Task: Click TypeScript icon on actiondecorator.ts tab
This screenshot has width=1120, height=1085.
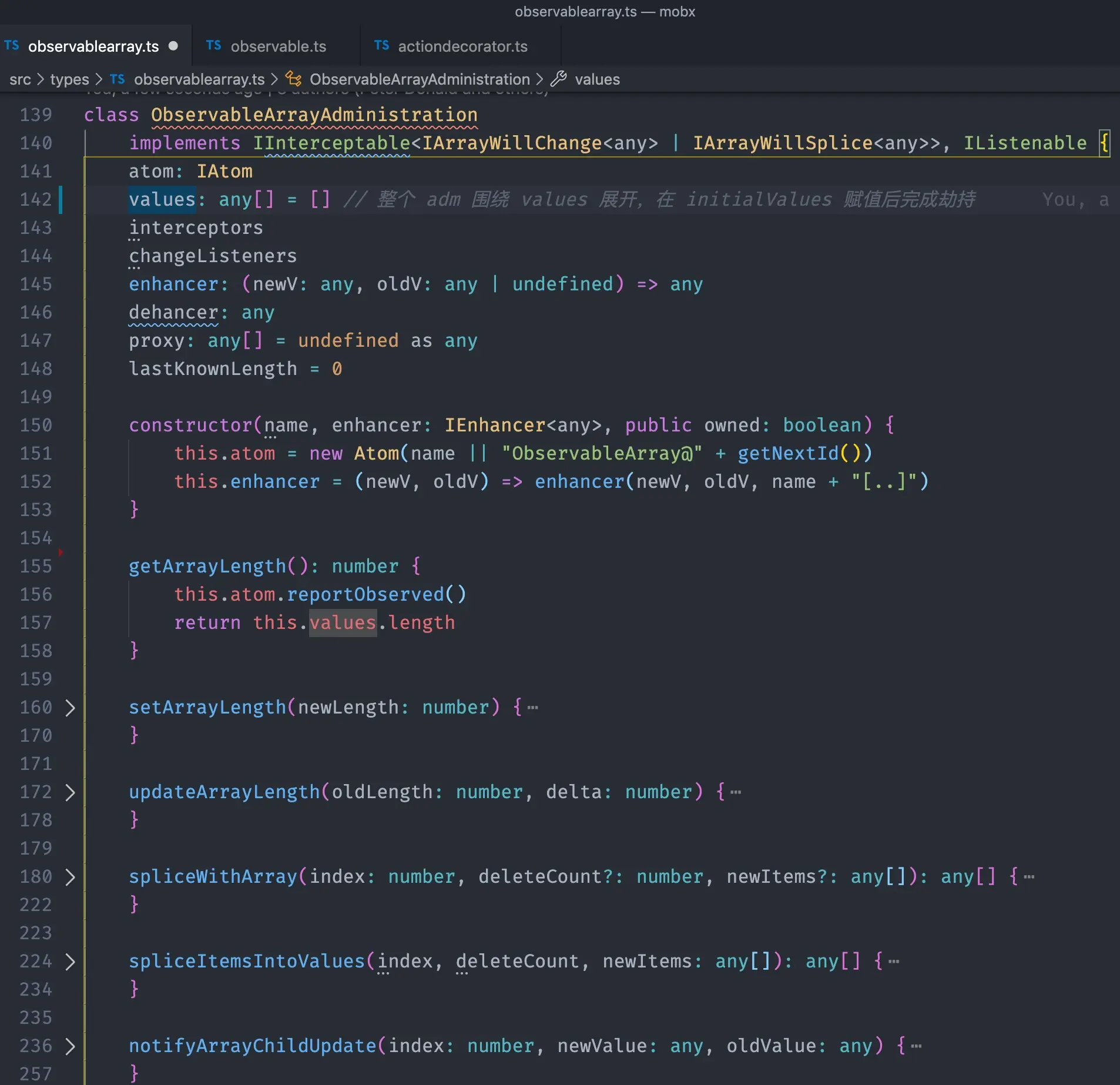Action: (382, 46)
